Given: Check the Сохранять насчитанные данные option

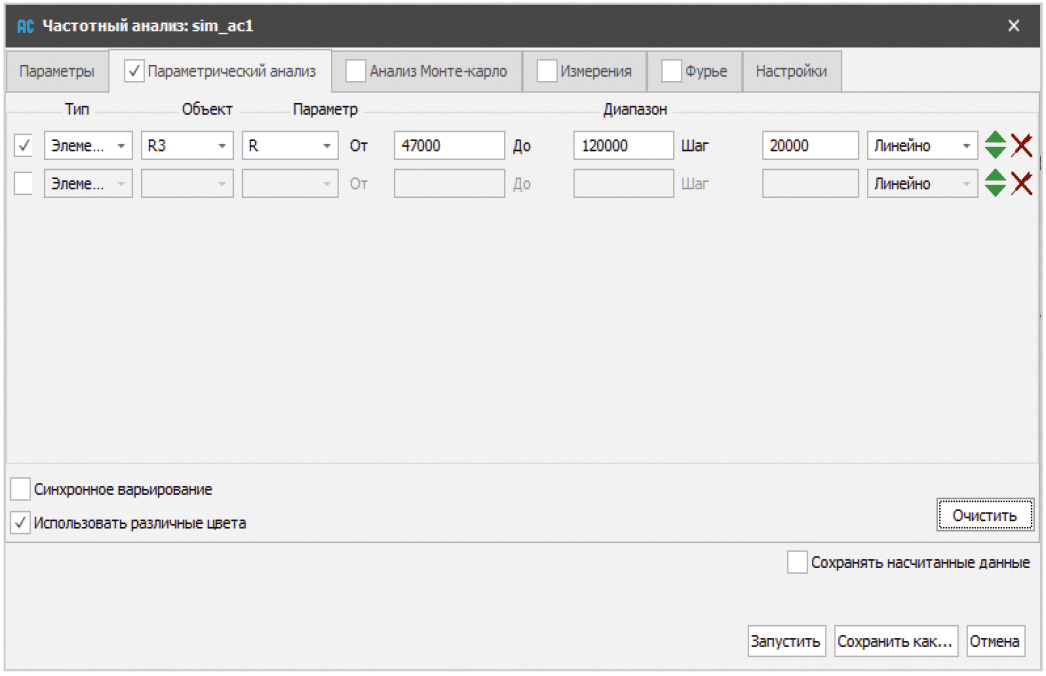Looking at the screenshot, I should (797, 563).
